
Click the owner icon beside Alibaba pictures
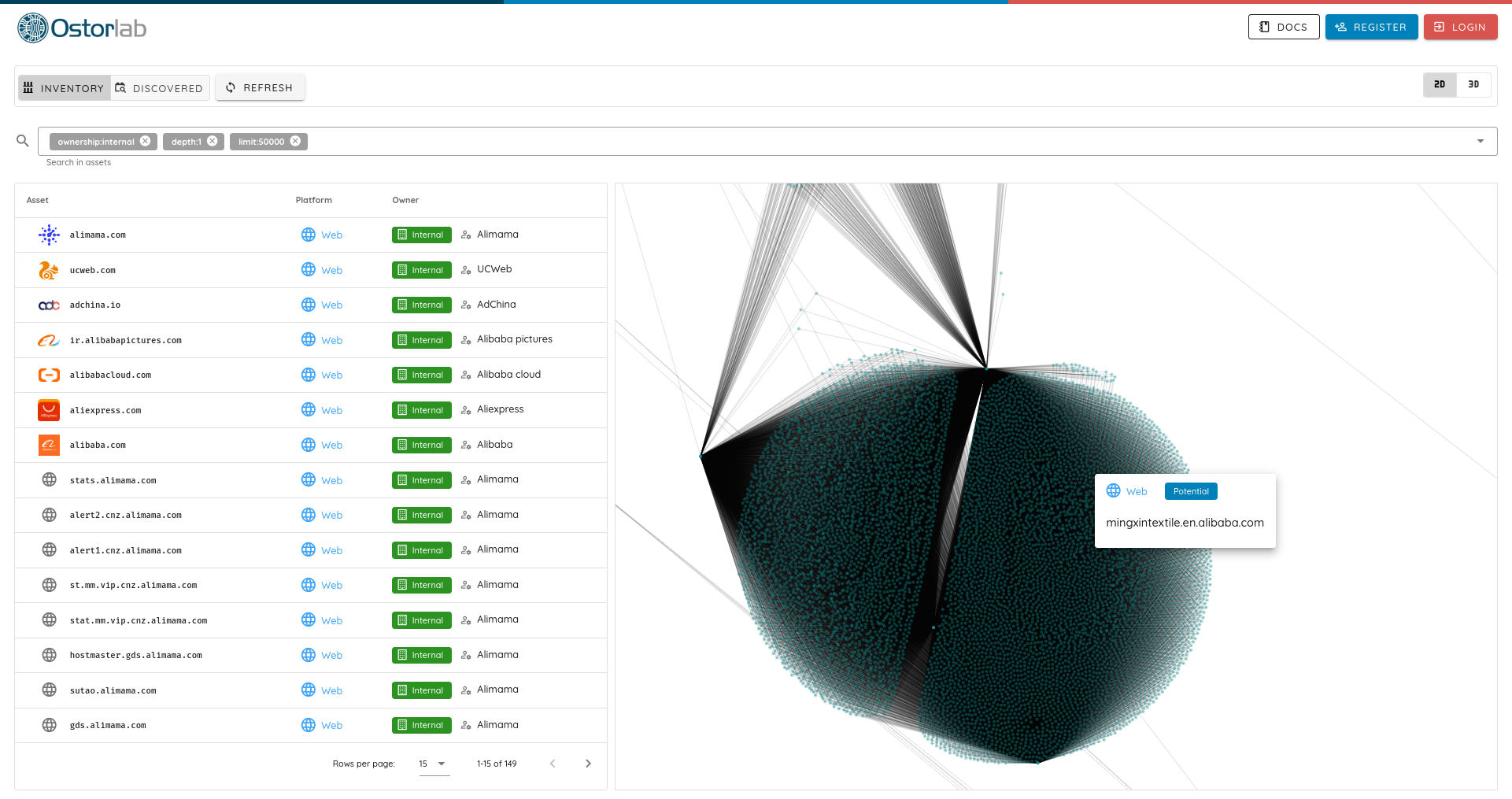click(x=466, y=340)
